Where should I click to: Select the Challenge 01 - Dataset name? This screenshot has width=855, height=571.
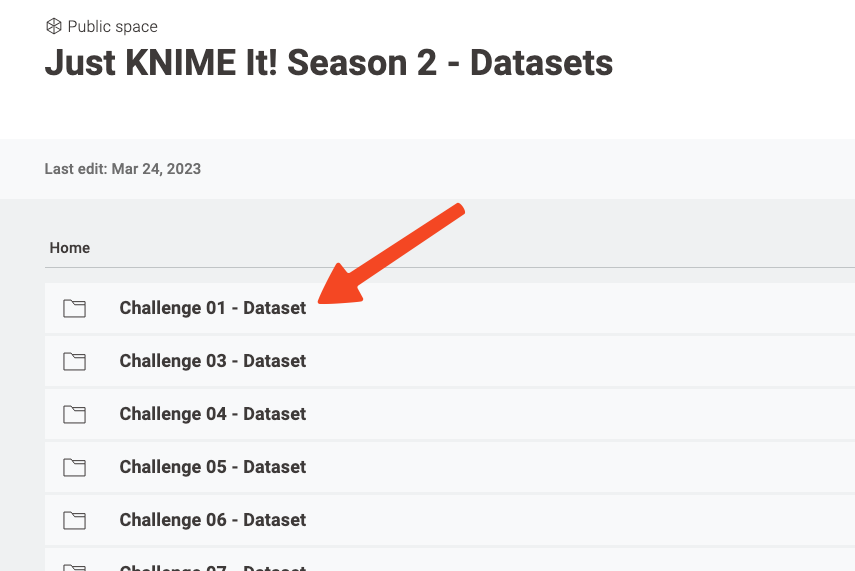pyautogui.click(x=213, y=308)
